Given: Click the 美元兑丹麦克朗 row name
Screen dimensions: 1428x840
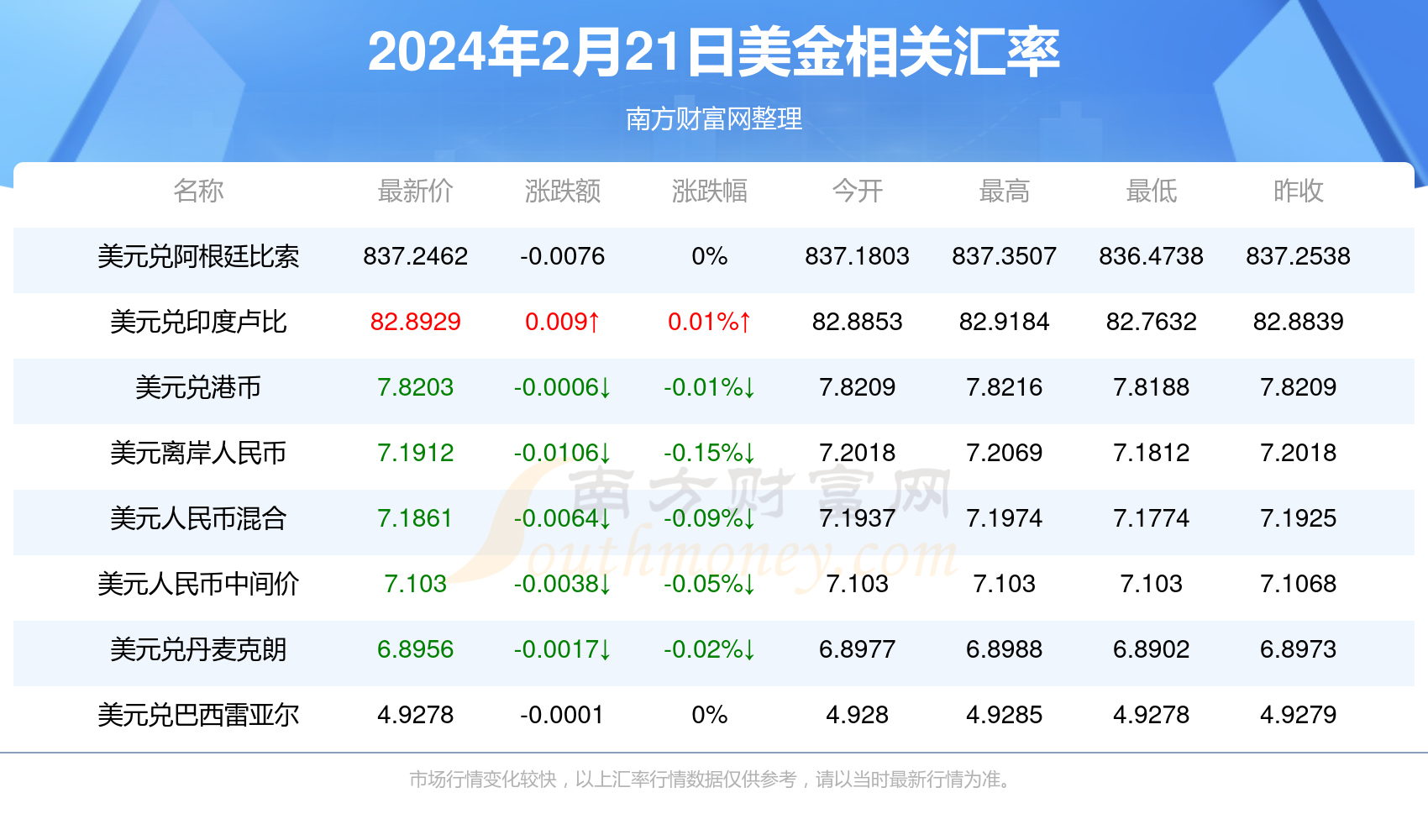Looking at the screenshot, I should 198,649.
